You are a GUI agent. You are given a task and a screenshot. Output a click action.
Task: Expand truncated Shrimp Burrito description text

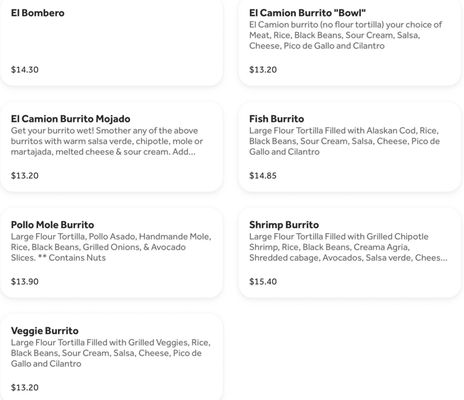[x=348, y=247]
